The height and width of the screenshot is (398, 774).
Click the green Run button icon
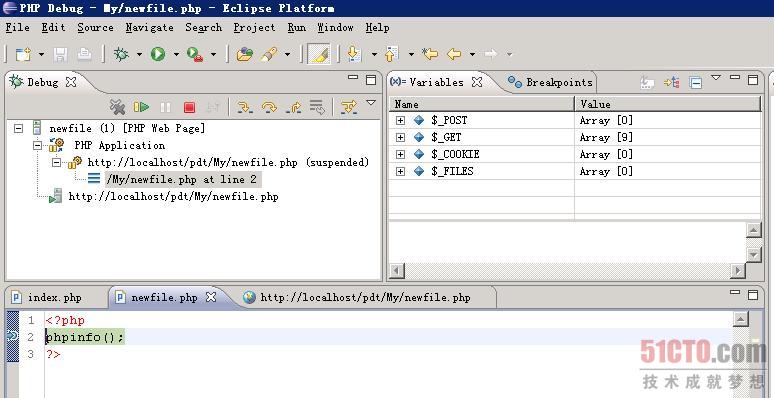point(158,54)
